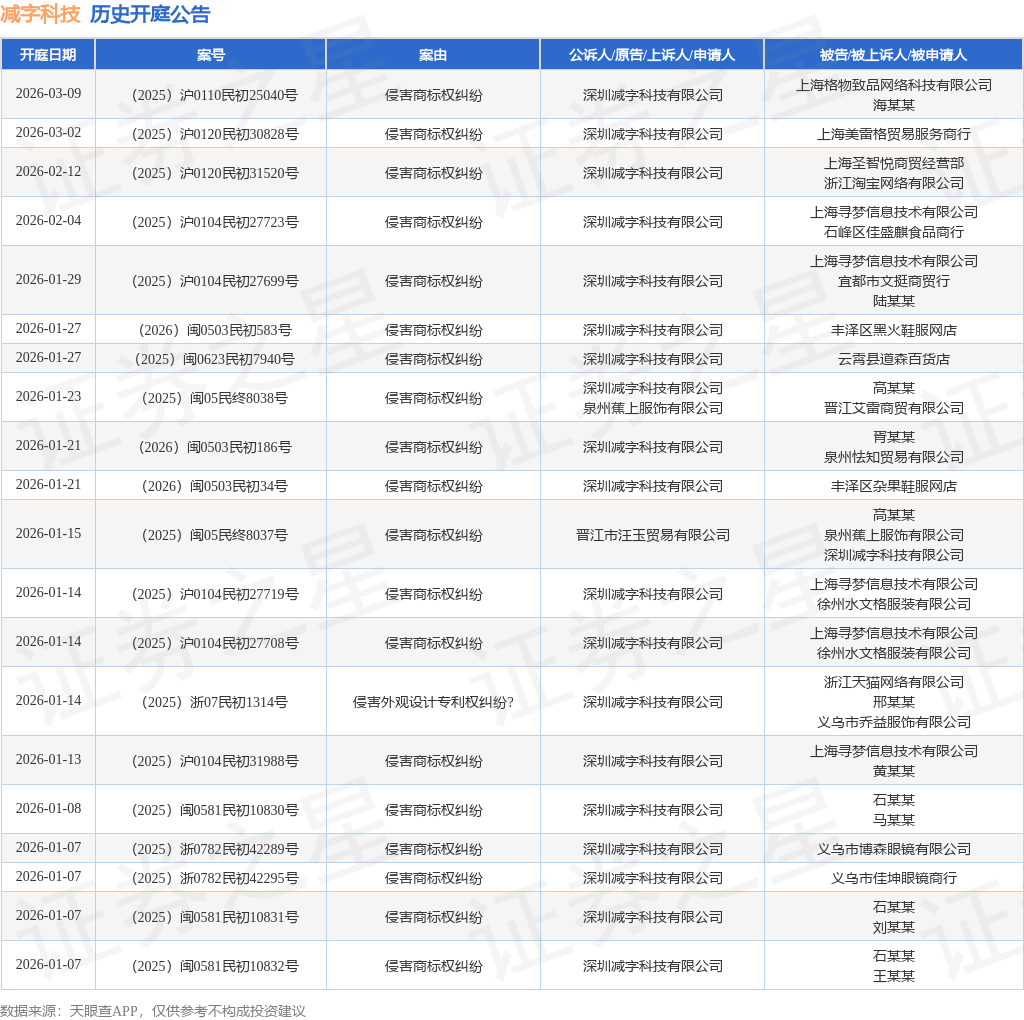The image size is (1024, 1020).
Task: Select case number (2025)闽0581民初10832号
Action: point(215,966)
